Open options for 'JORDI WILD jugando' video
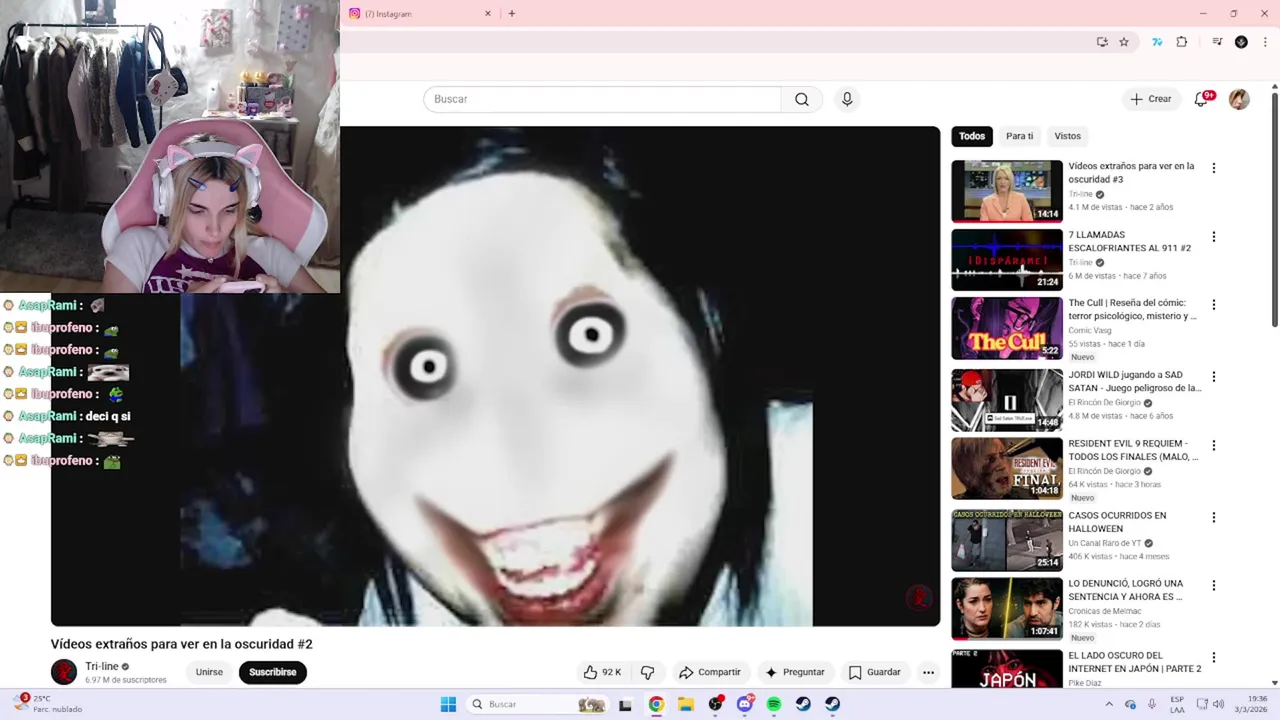 [1214, 377]
